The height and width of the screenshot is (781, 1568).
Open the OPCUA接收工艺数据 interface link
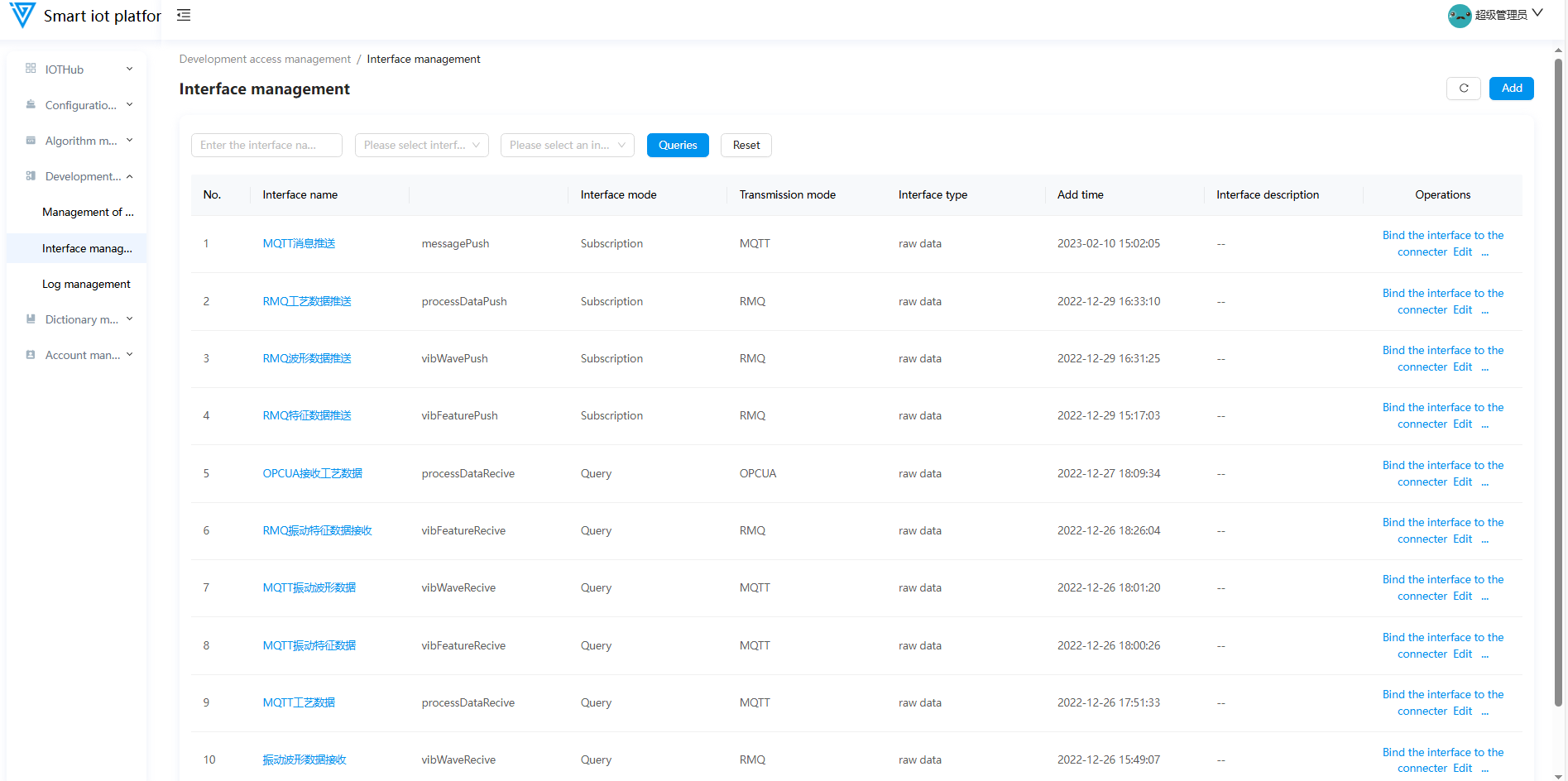tap(313, 473)
